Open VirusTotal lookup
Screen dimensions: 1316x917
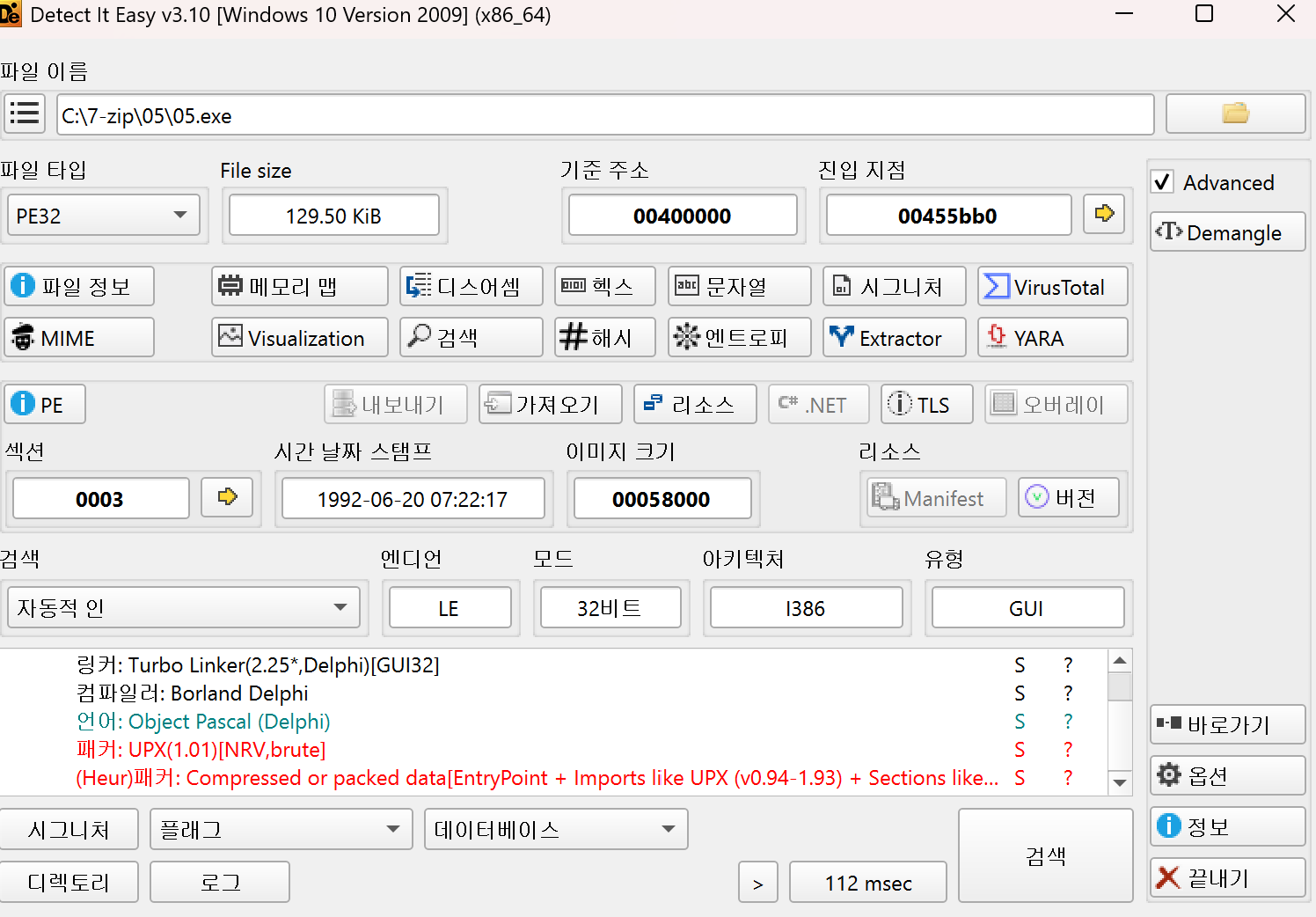click(1052, 286)
